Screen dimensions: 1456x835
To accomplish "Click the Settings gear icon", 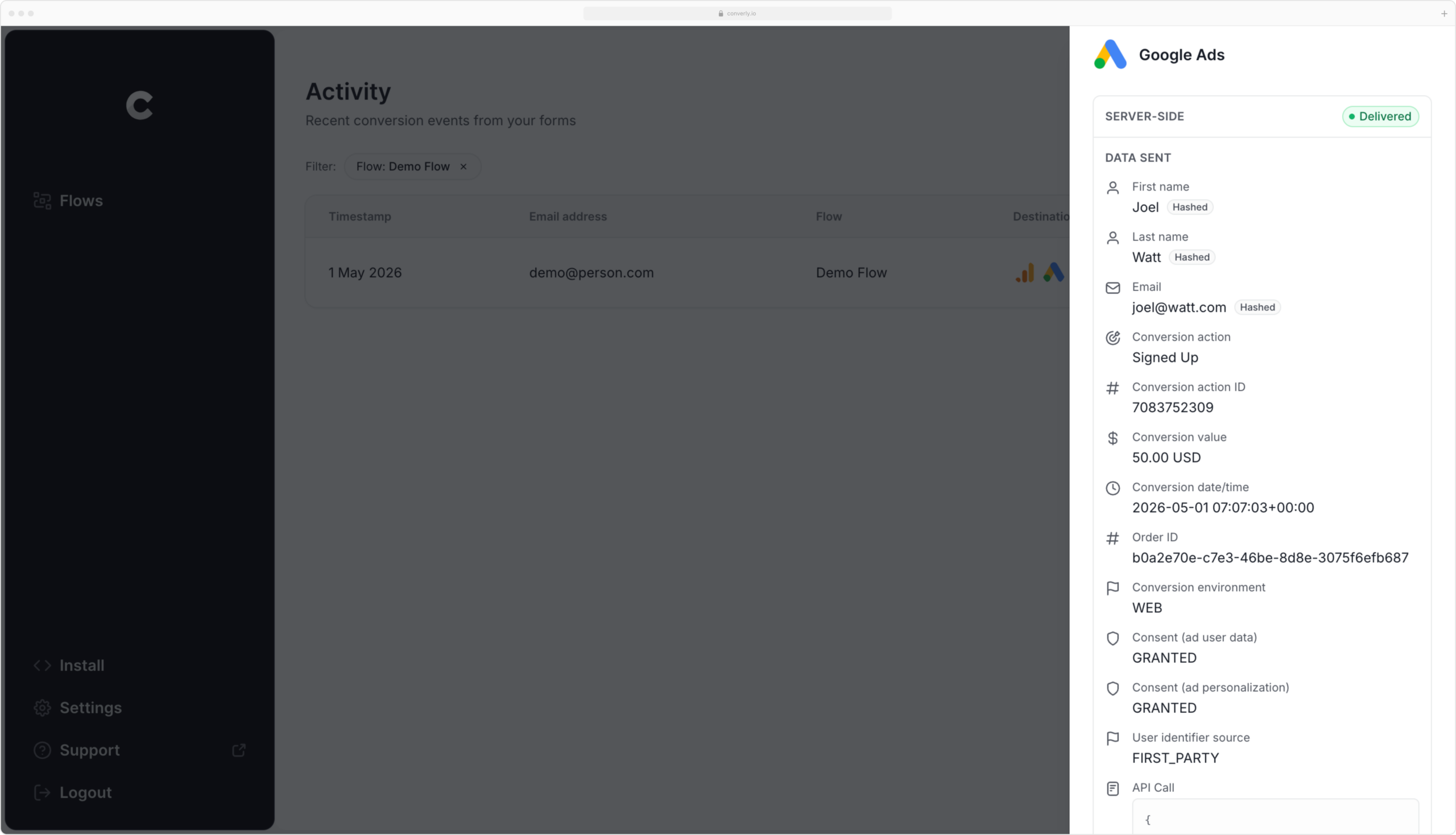I will coord(42,708).
